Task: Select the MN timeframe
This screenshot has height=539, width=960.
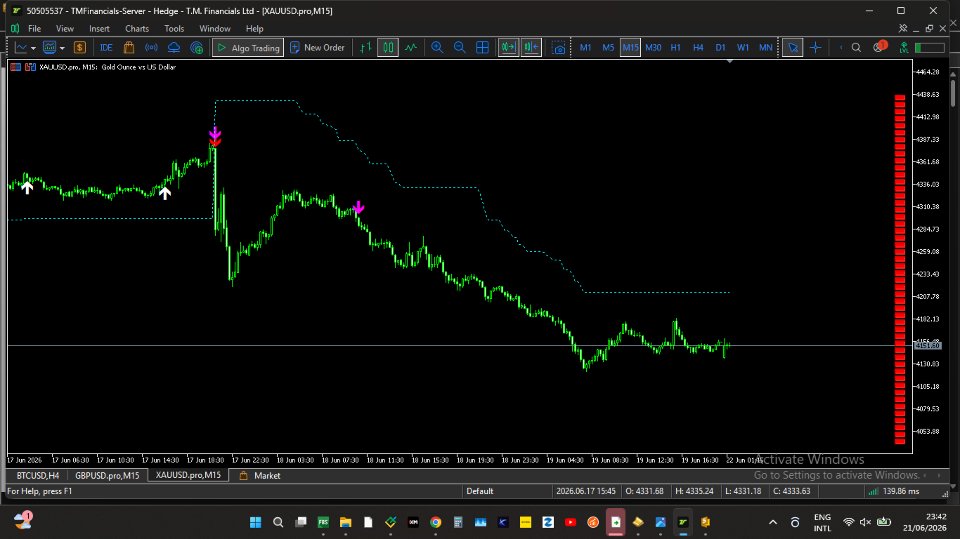Action: [x=765, y=47]
